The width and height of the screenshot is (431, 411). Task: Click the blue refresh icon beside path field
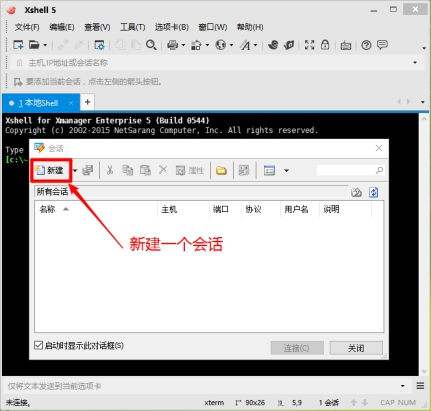coord(373,192)
